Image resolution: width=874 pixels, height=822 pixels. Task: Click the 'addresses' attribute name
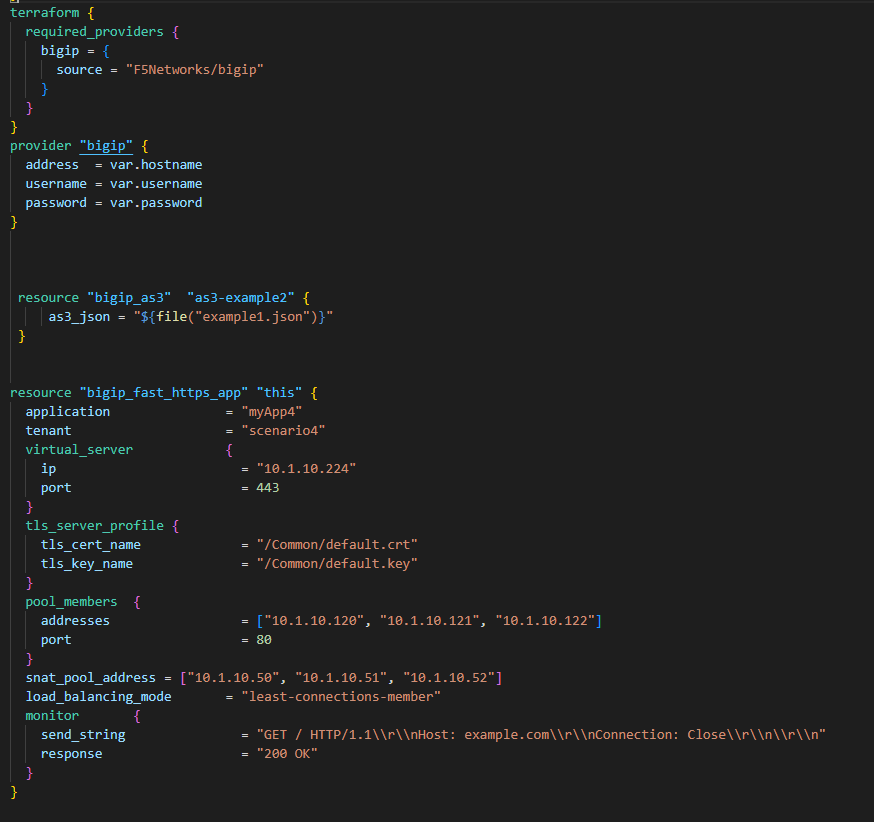(75, 621)
